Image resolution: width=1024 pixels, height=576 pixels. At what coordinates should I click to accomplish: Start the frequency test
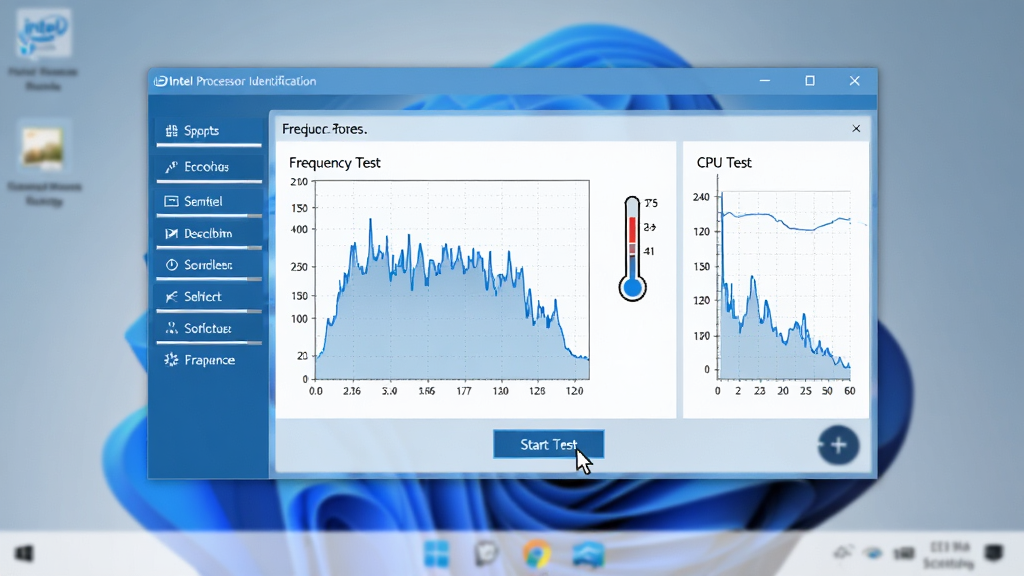549,444
